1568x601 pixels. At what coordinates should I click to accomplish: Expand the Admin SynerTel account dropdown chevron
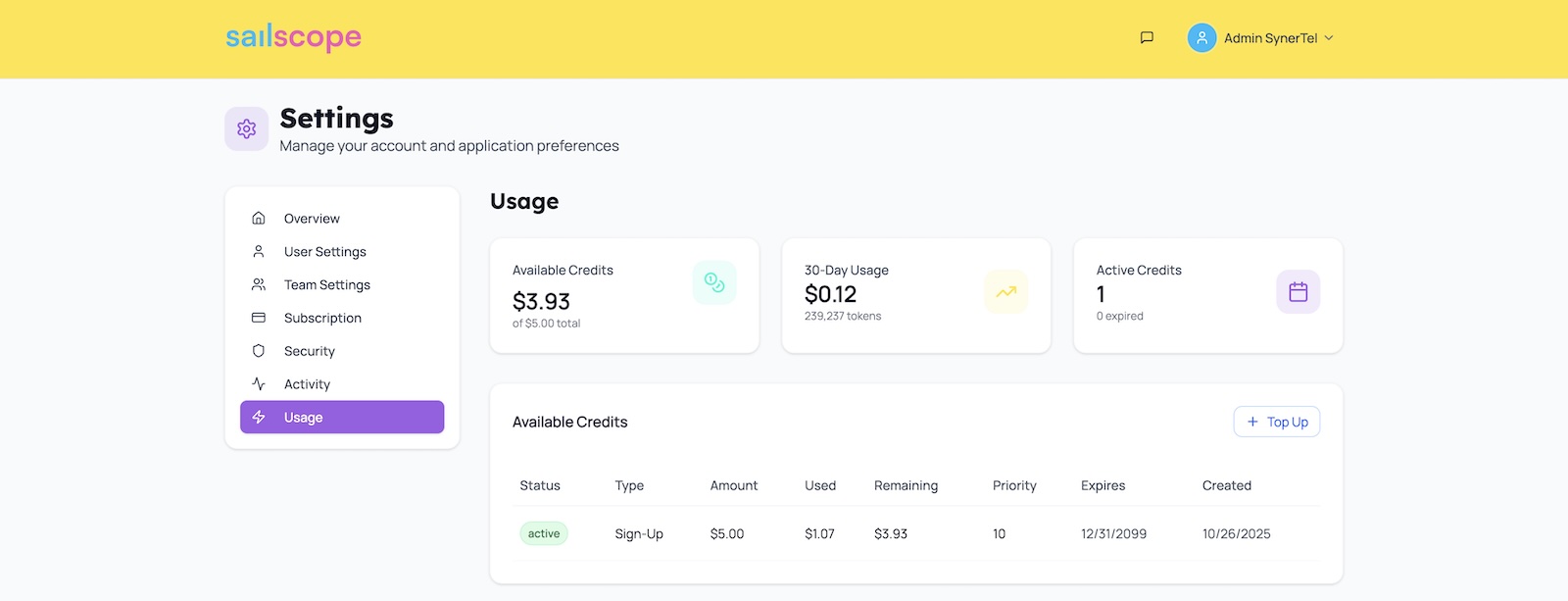[x=1329, y=38]
